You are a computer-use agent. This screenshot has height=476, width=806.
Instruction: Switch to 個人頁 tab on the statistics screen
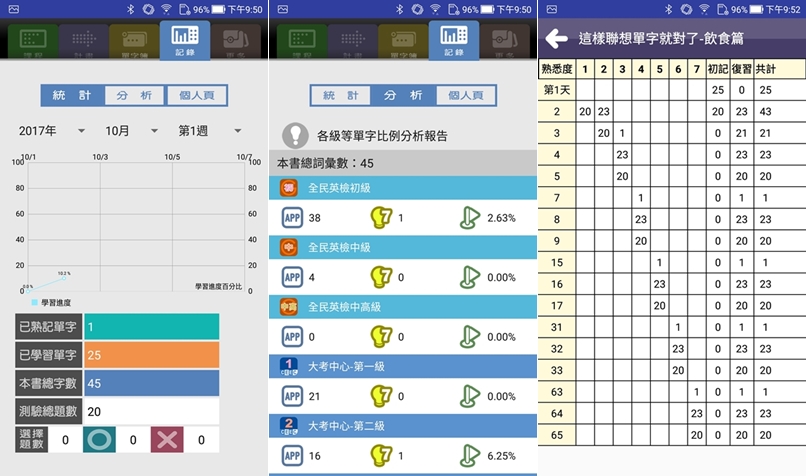(197, 95)
